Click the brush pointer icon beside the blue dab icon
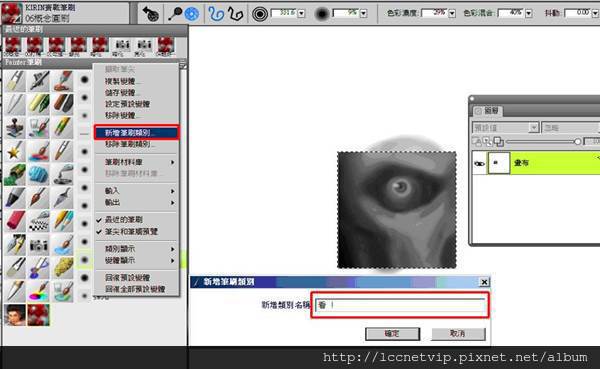 (175, 14)
